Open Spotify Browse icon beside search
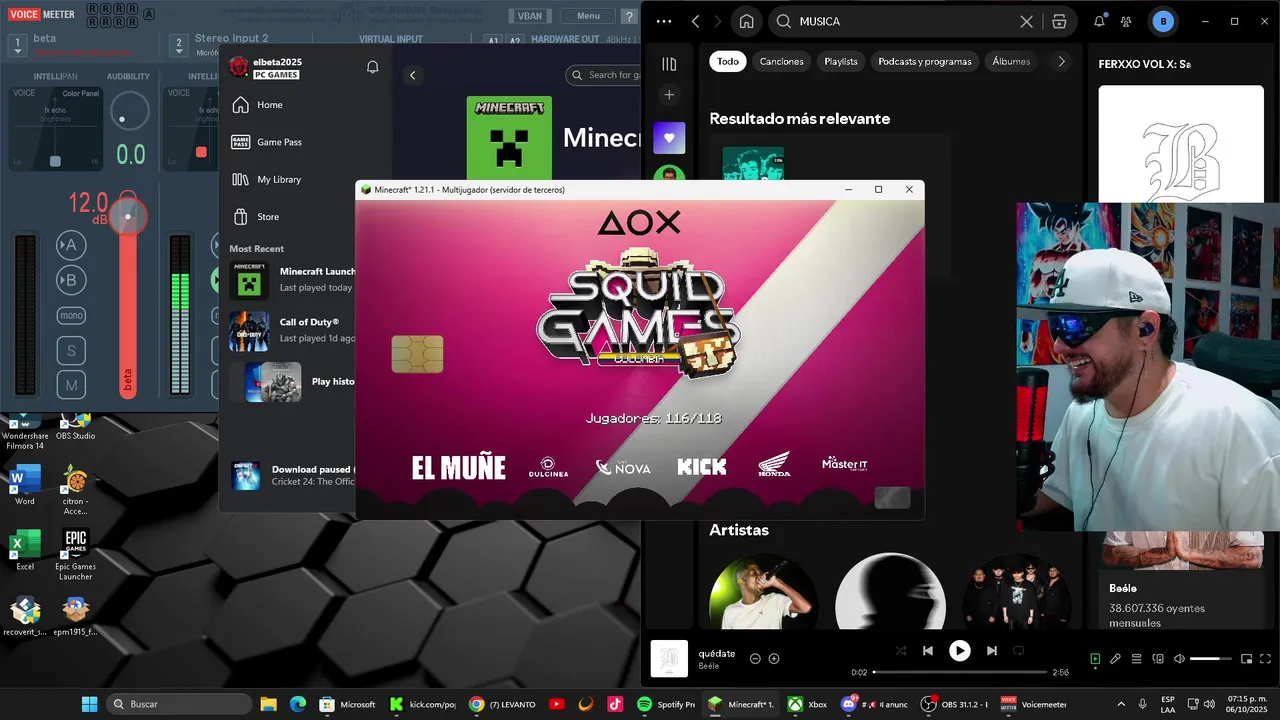Image resolution: width=1280 pixels, height=720 pixels. point(1059,21)
